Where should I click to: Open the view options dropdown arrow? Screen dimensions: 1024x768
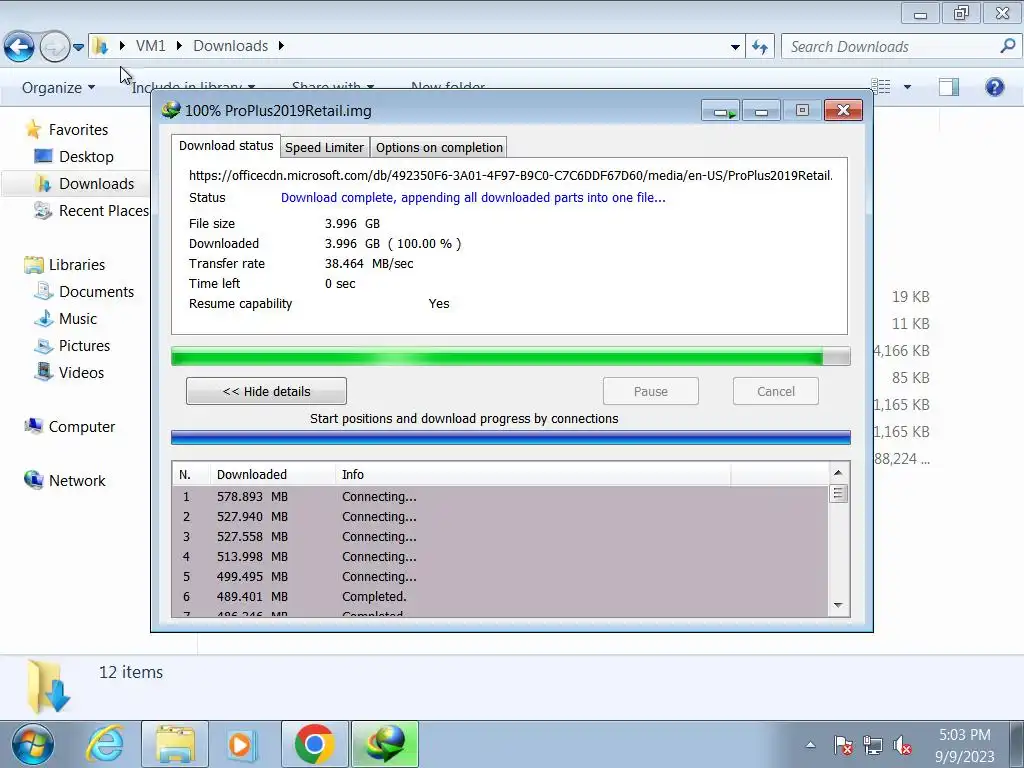907,87
